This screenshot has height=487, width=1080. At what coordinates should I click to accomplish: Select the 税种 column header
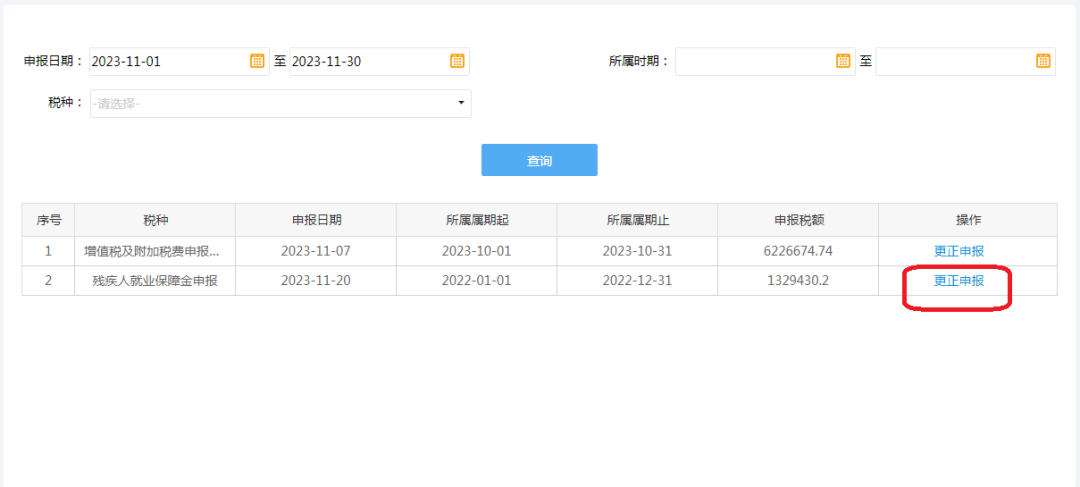pos(155,220)
